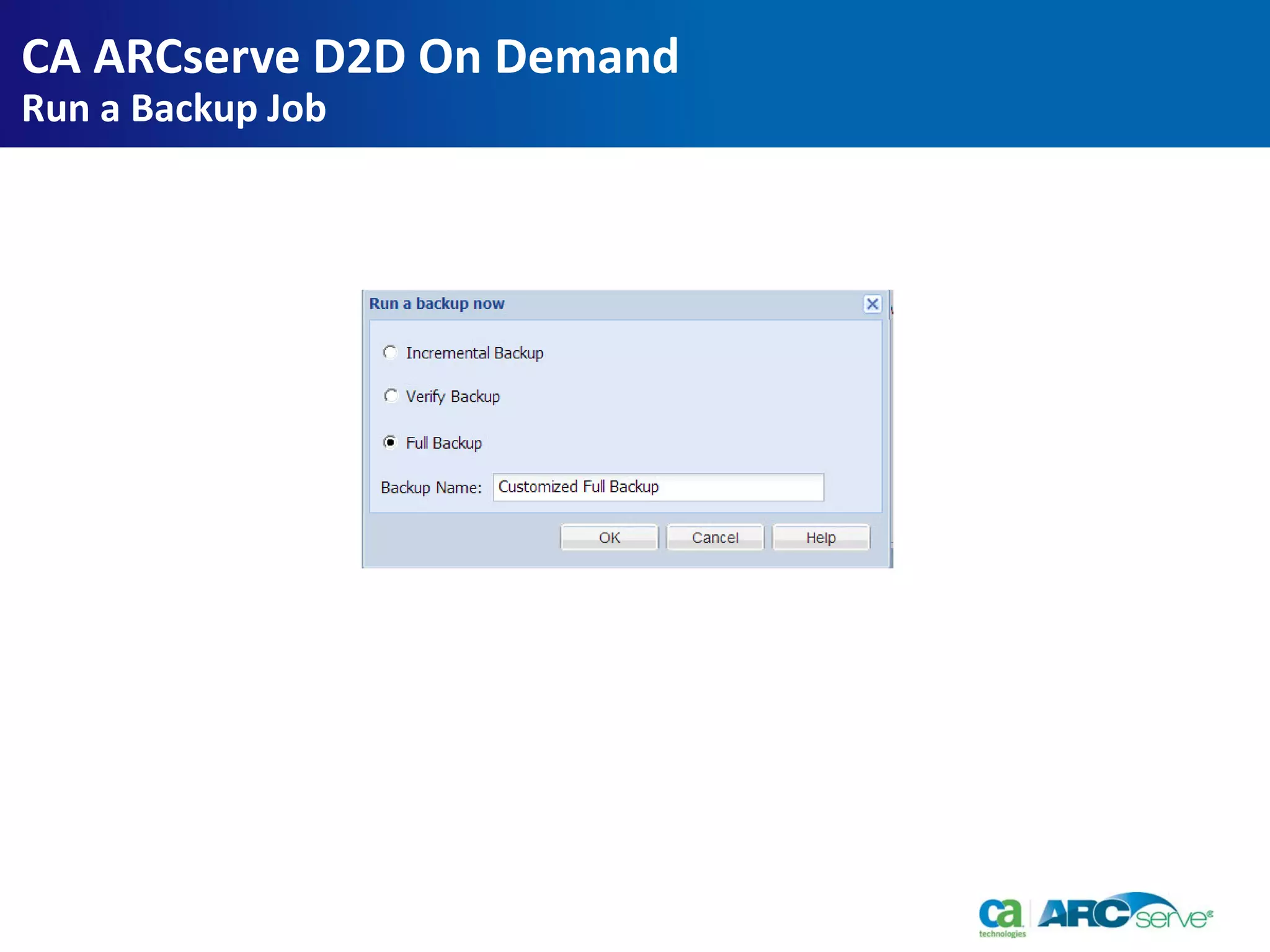Open Help for the backup dialog
The width and height of the screenshot is (1270, 952).
pyautogui.click(x=821, y=537)
